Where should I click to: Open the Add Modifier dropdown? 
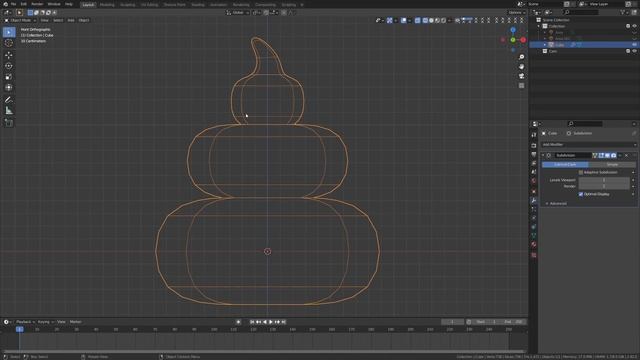(x=589, y=144)
